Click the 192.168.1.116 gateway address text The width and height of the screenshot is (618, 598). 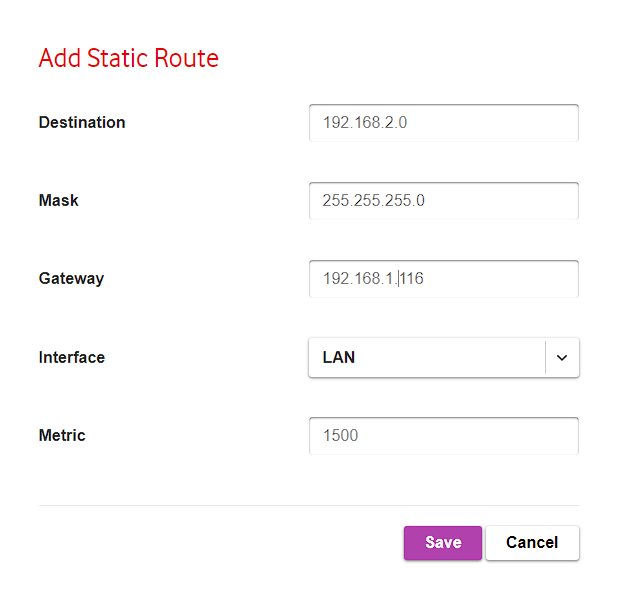[x=373, y=279]
